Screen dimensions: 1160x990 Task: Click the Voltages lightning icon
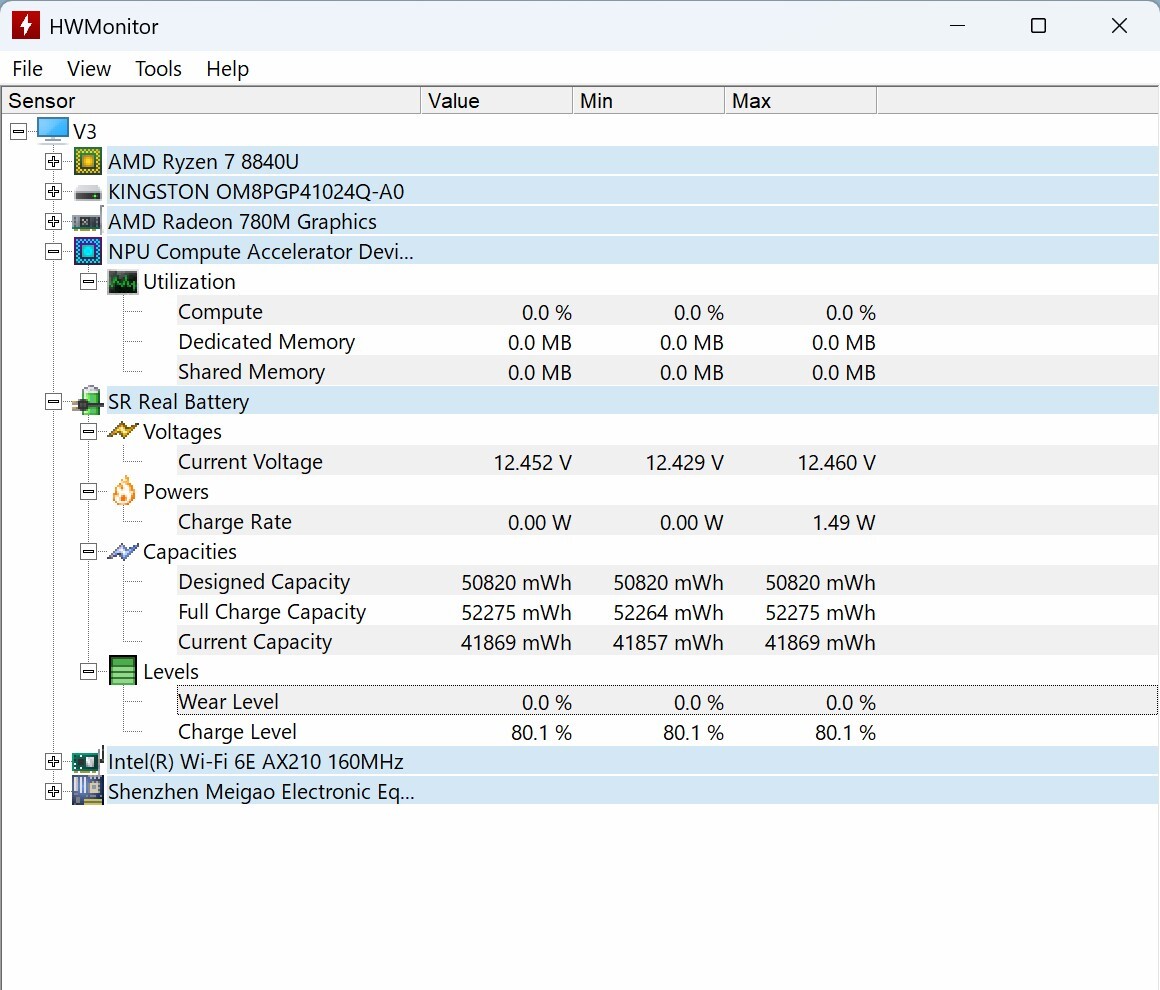tap(123, 432)
